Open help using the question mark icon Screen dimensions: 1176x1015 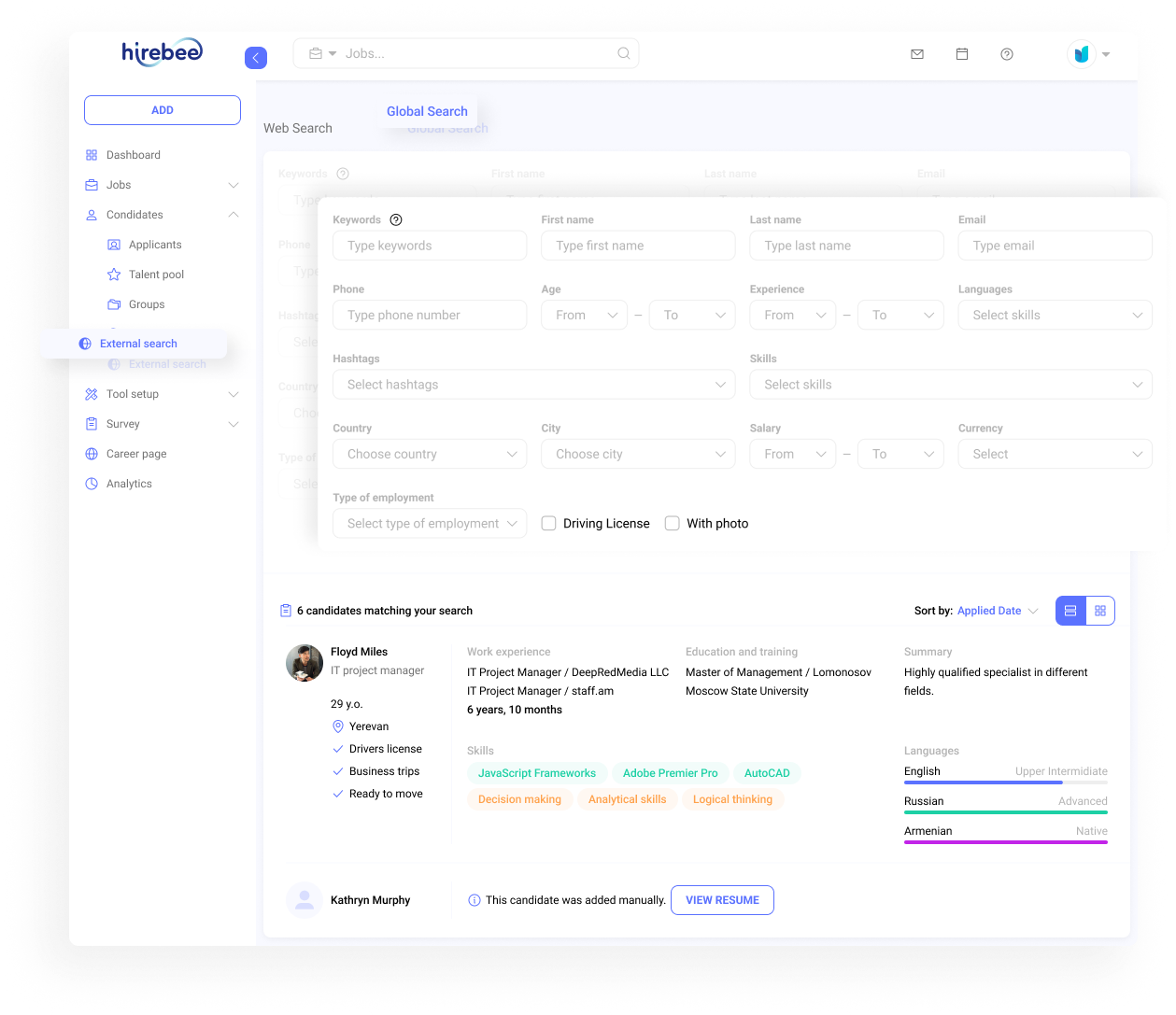coord(1006,54)
